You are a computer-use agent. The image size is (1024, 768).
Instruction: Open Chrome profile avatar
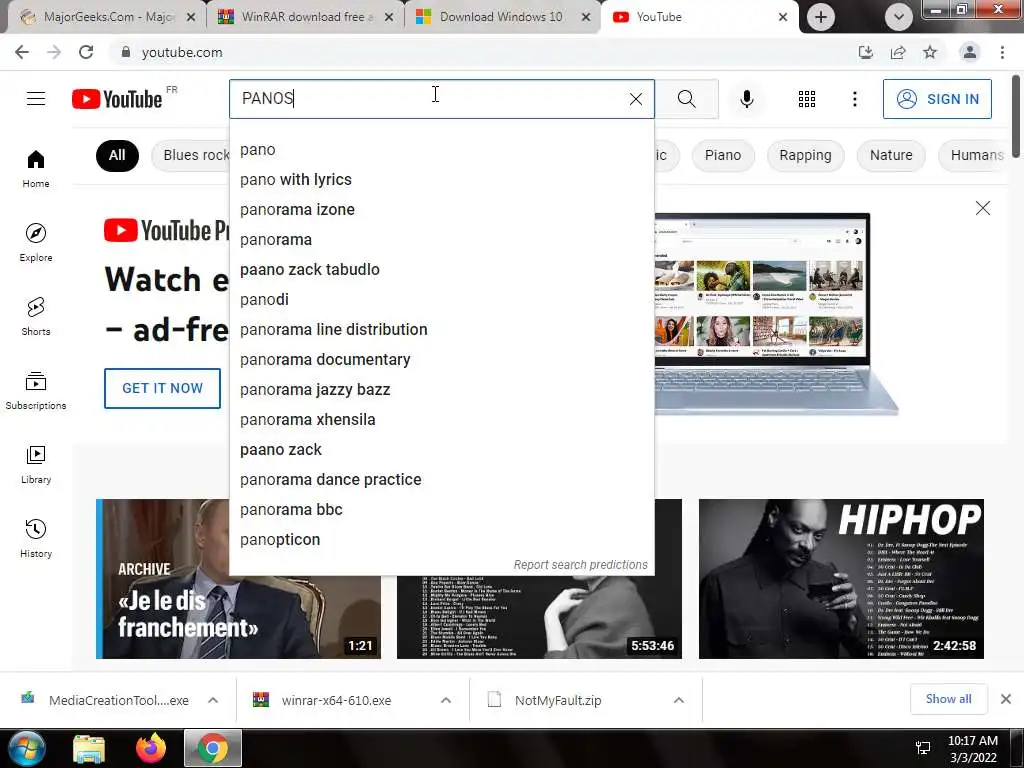(x=970, y=52)
